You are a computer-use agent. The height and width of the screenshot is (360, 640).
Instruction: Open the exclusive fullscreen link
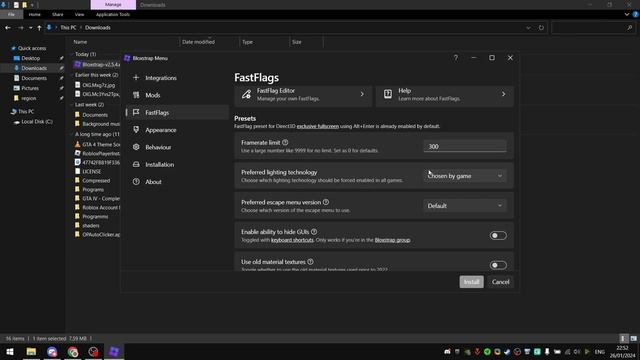[x=318, y=126]
